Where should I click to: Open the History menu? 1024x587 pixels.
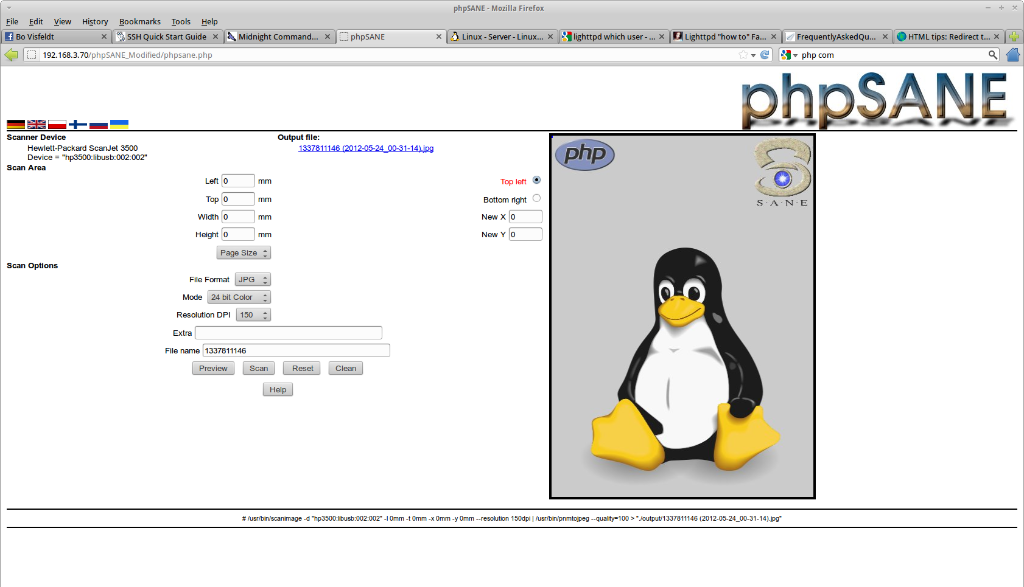point(95,22)
